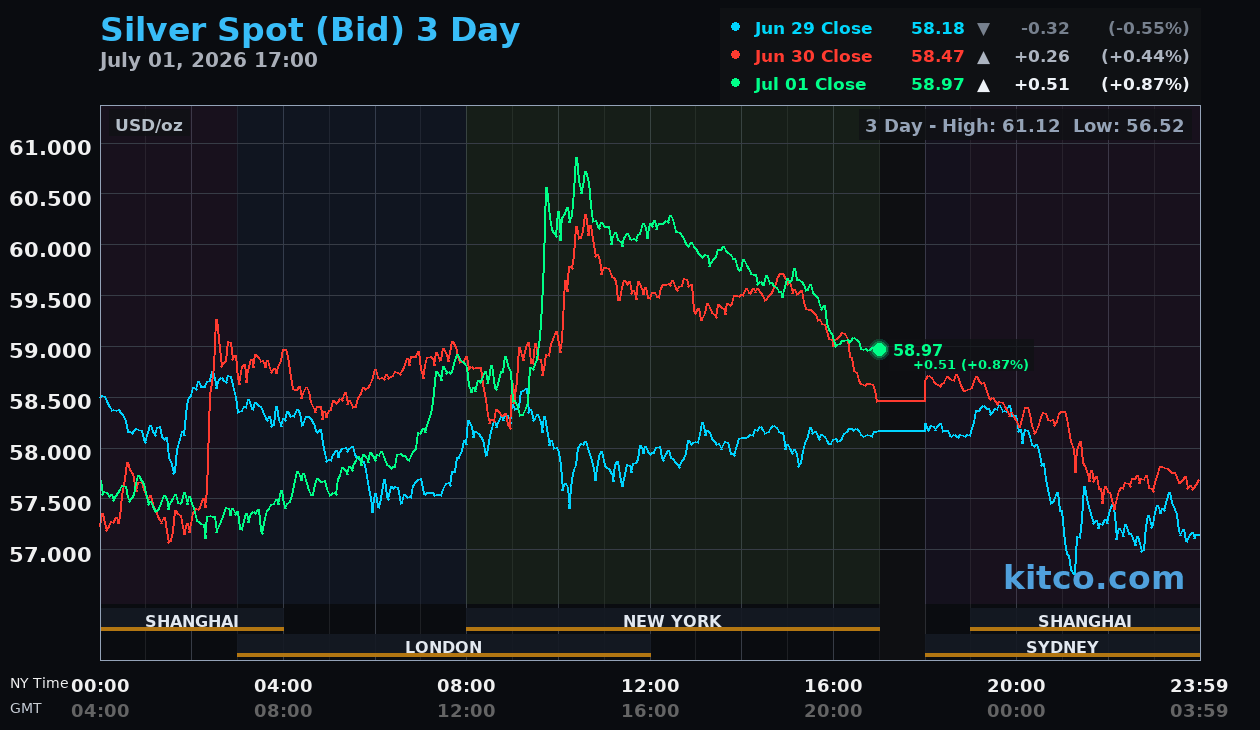Click the Silver Spot (Bid) 3 Day title

[x=310, y=30]
